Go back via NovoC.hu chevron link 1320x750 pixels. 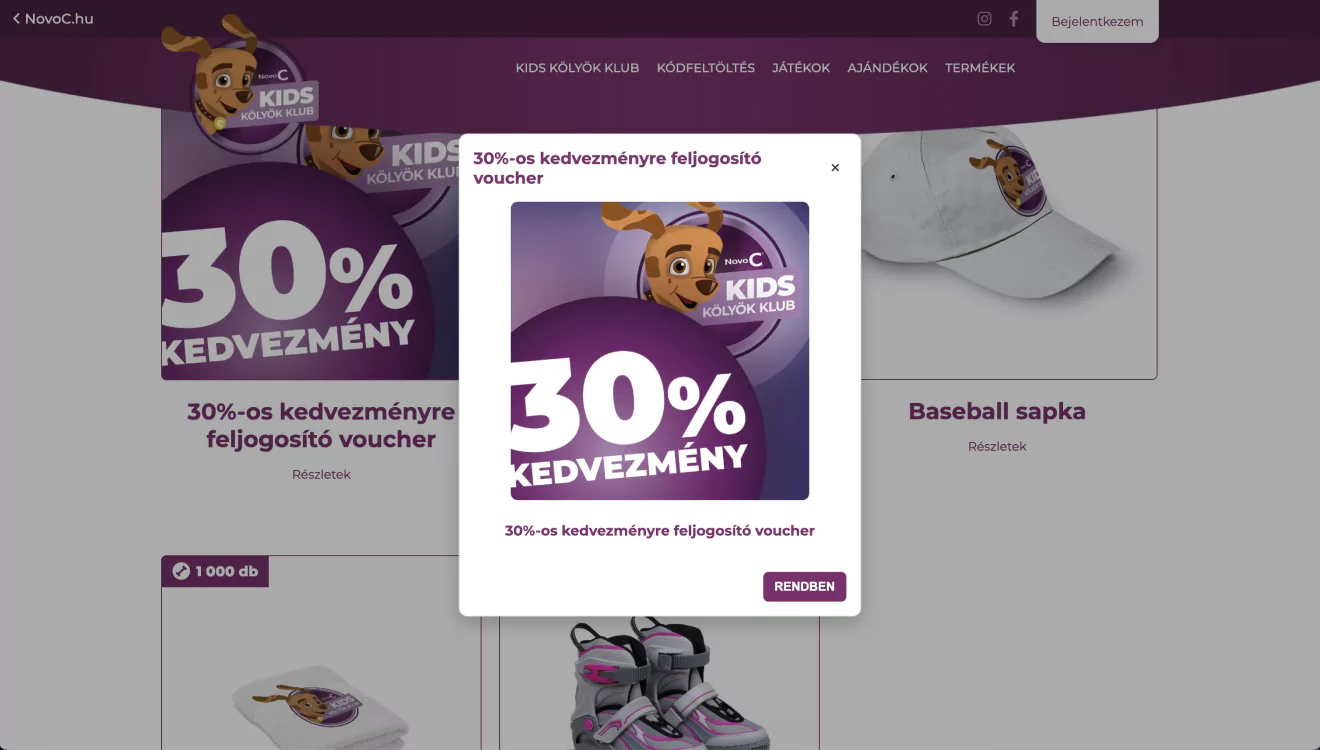click(53, 18)
